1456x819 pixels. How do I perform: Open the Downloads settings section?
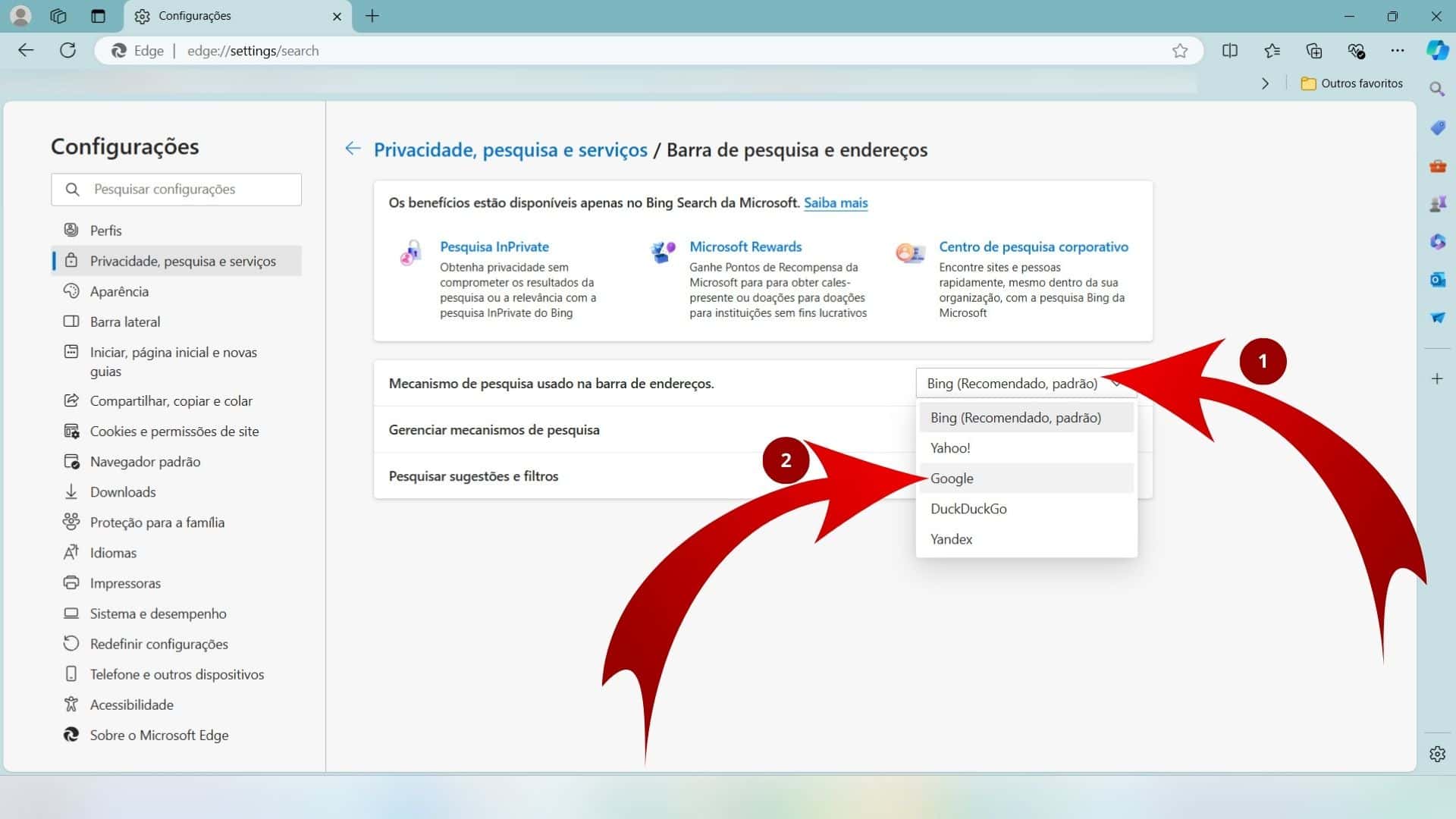pos(176,491)
